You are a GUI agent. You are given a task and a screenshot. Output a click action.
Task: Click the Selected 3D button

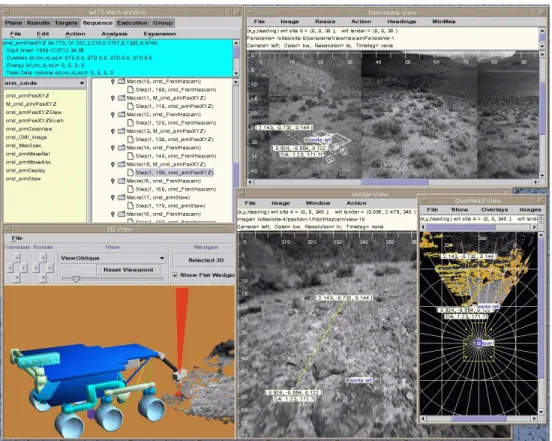[206, 260]
